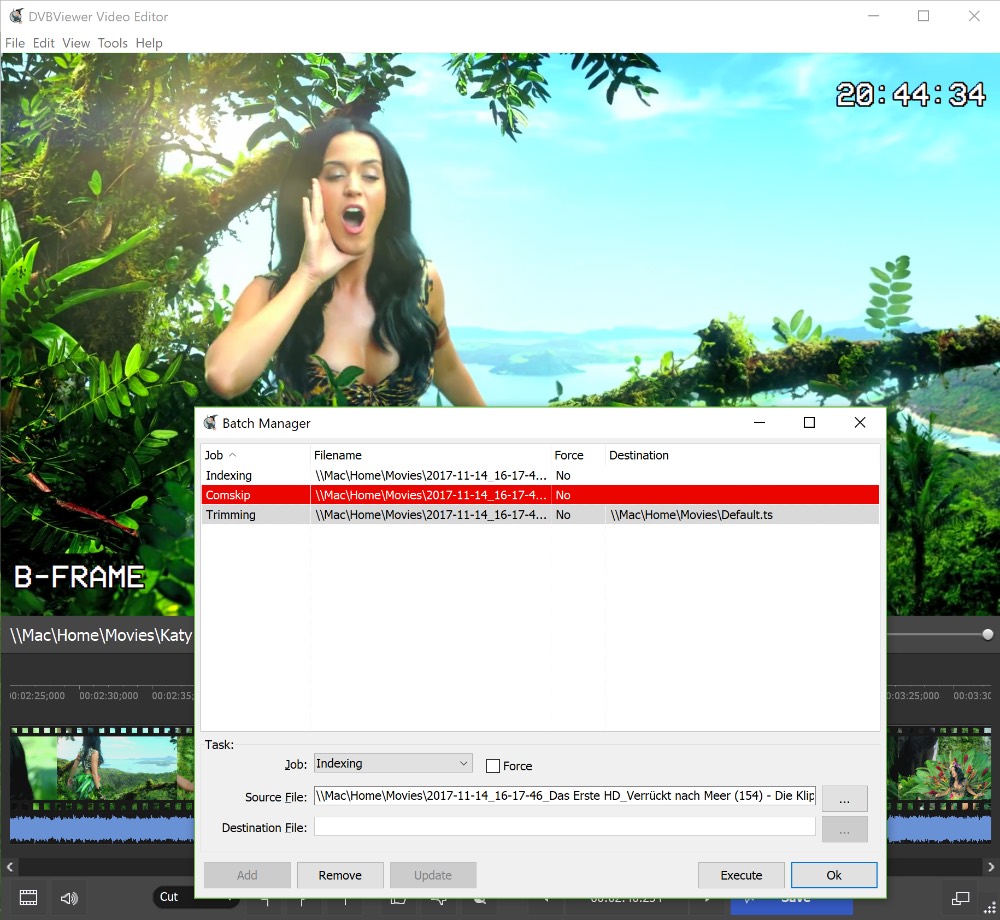Click the zoom slider handle above the timeline
The image size is (1000, 920).
(x=988, y=634)
